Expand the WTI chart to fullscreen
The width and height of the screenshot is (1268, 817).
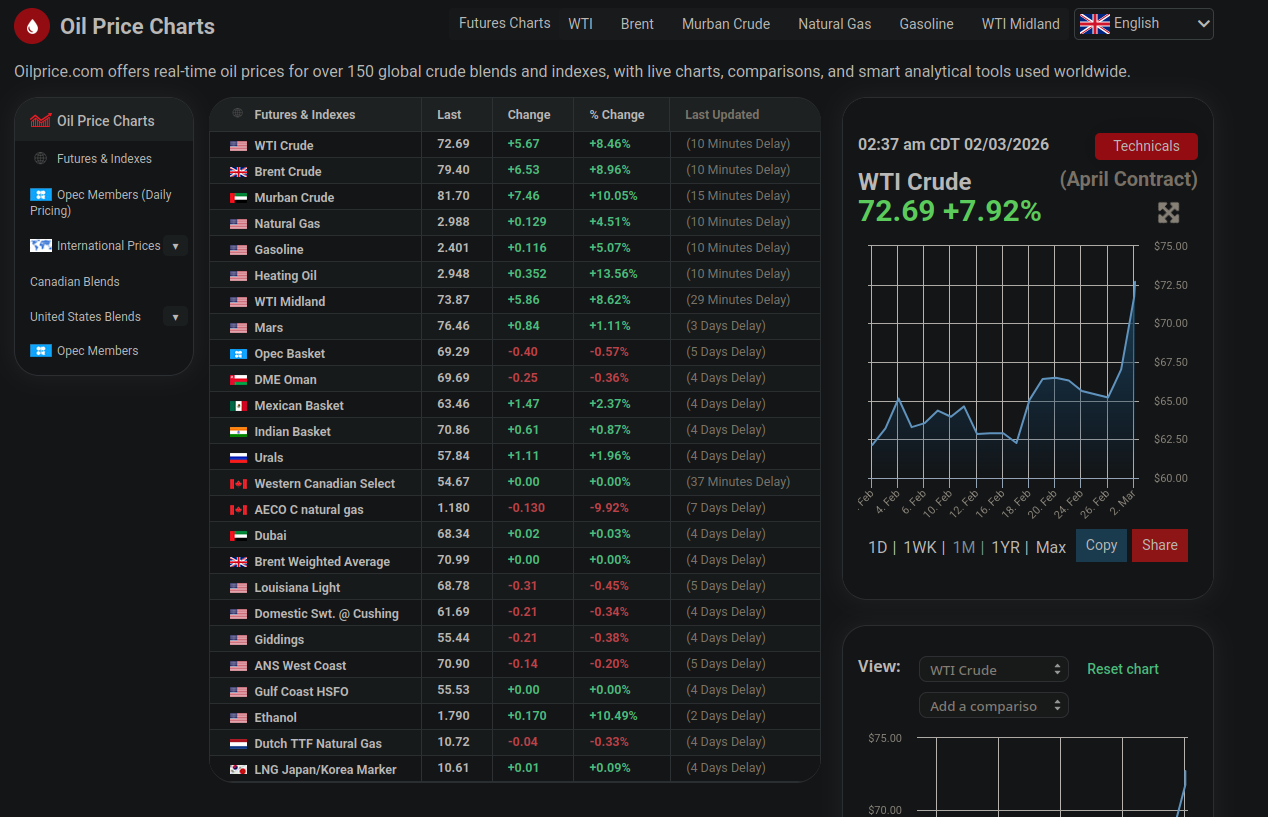1168,212
